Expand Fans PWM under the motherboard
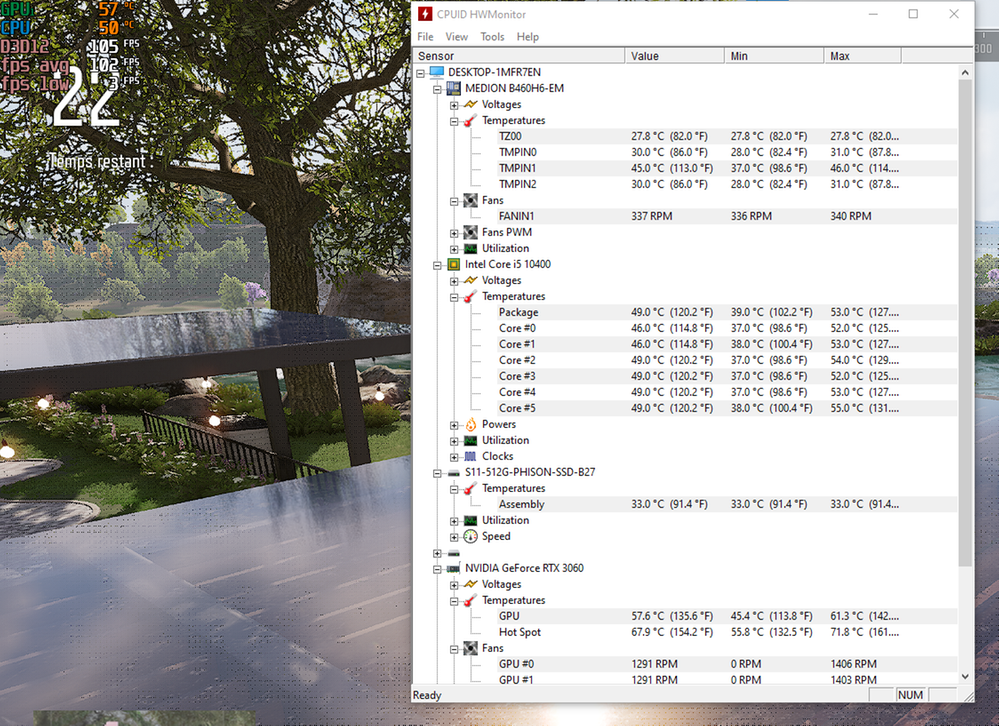Screen dimensions: 999x726 click(x=454, y=233)
